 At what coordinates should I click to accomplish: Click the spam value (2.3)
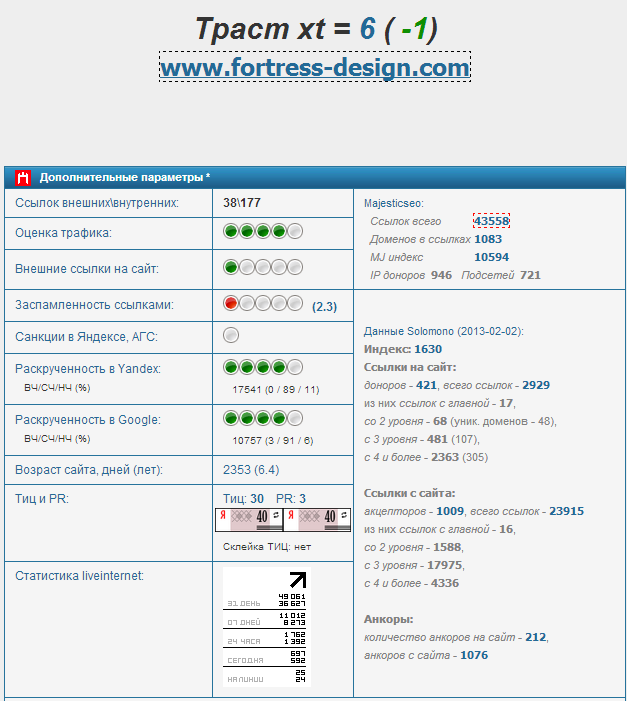(x=324, y=307)
